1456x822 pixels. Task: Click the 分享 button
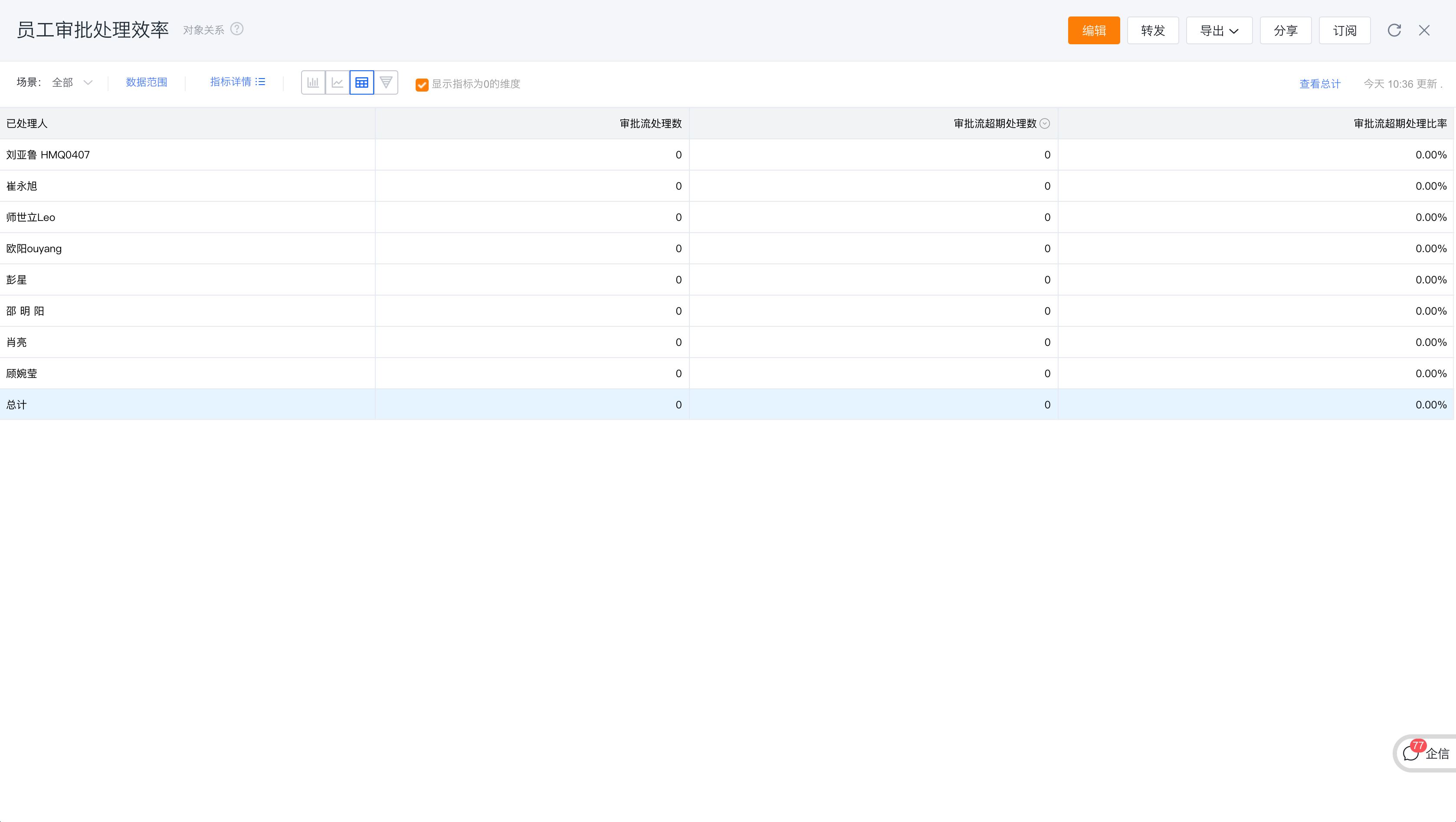tap(1285, 30)
